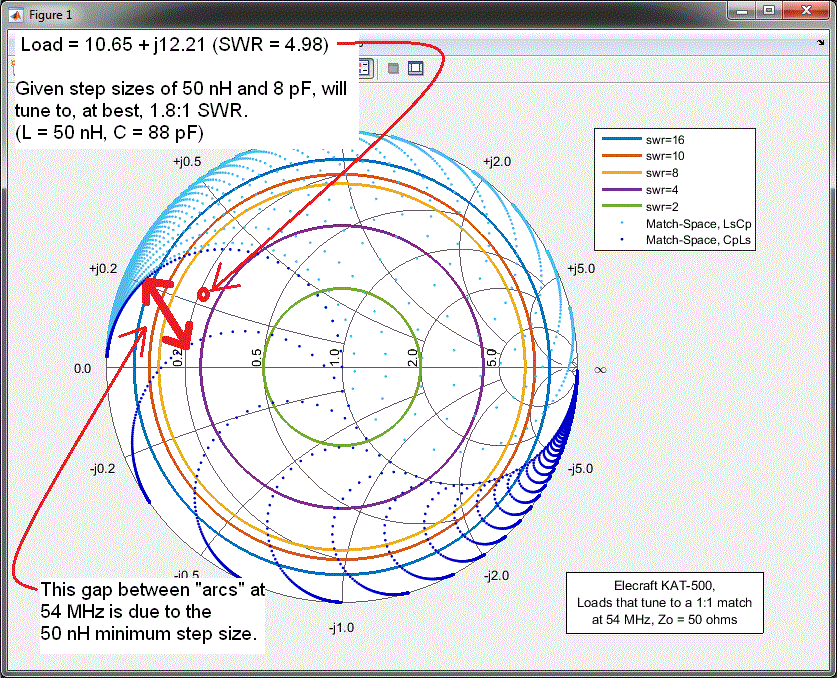
Task: Click the 0.5 resistance label on the axis
Action: (x=257, y=357)
